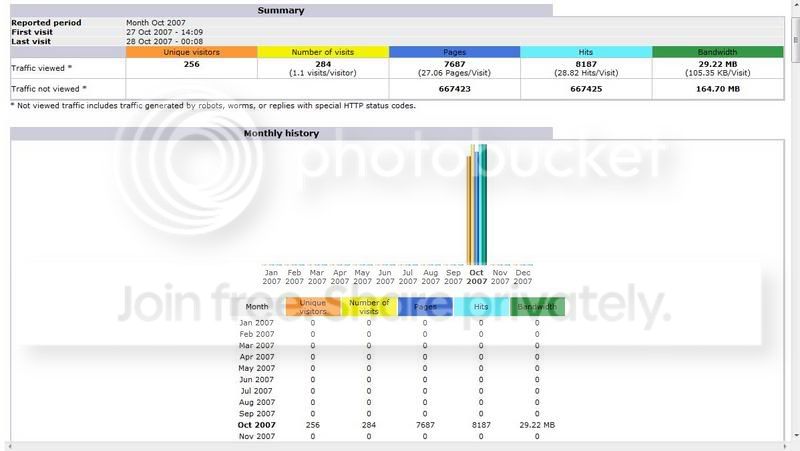
Task: Click the bold 'Oct 2007' chart axis label
Action: (x=477, y=277)
